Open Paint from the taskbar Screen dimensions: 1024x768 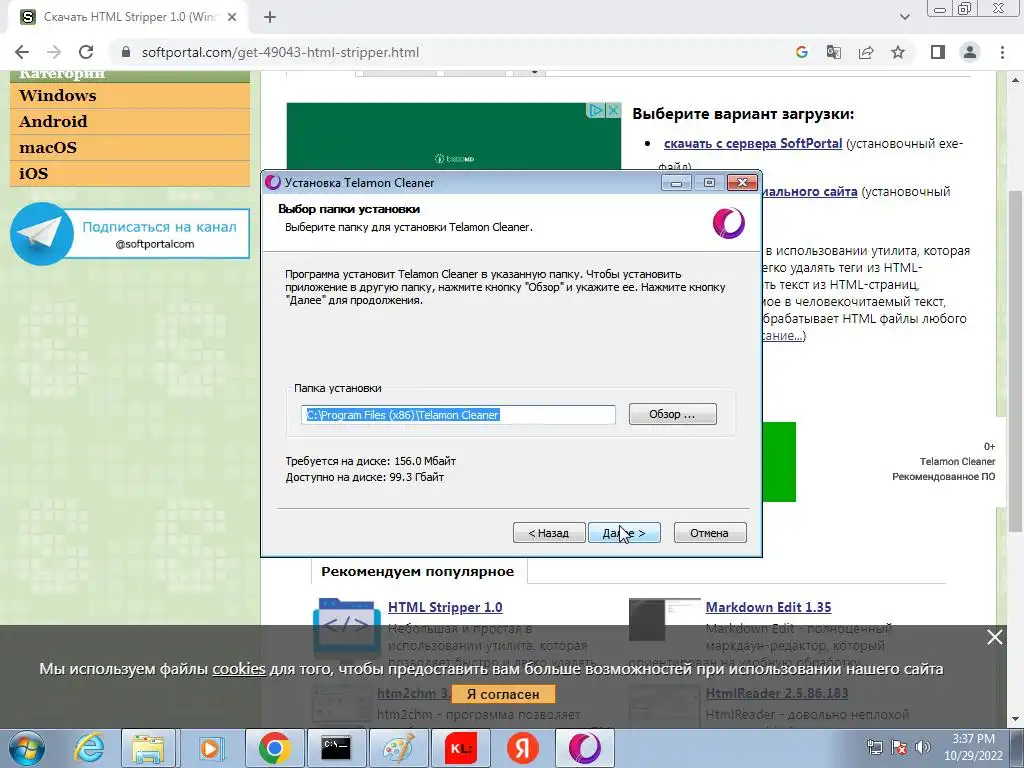tap(398, 748)
